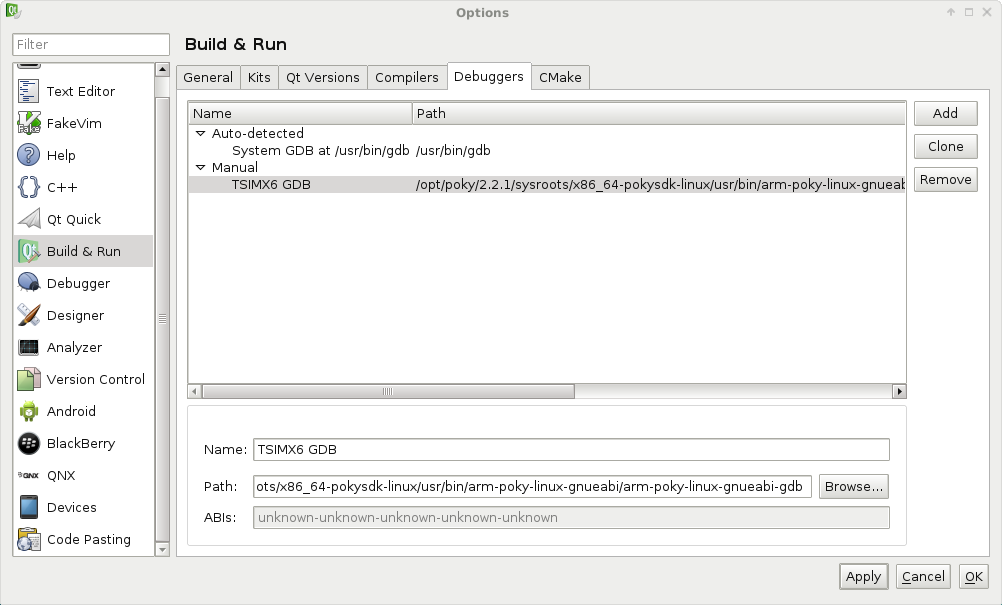This screenshot has width=1002, height=605.
Task: Open the QNX logo icon
Action: (x=28, y=475)
